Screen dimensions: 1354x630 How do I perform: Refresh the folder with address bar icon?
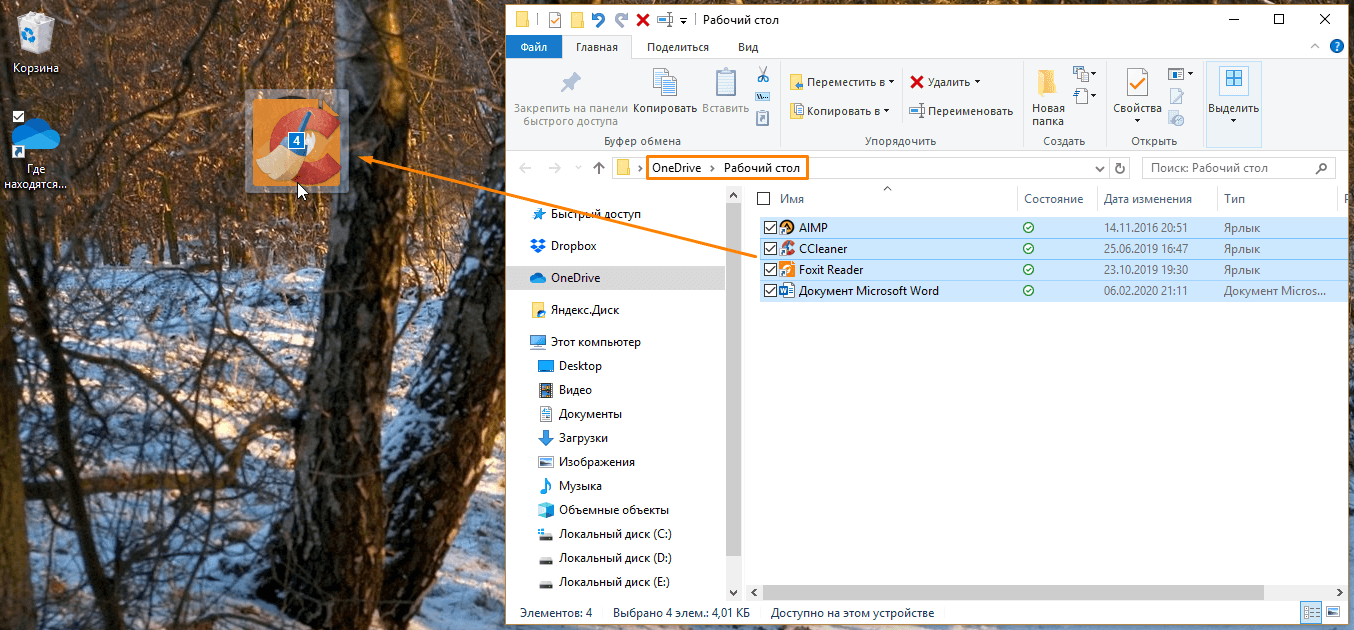(1120, 168)
